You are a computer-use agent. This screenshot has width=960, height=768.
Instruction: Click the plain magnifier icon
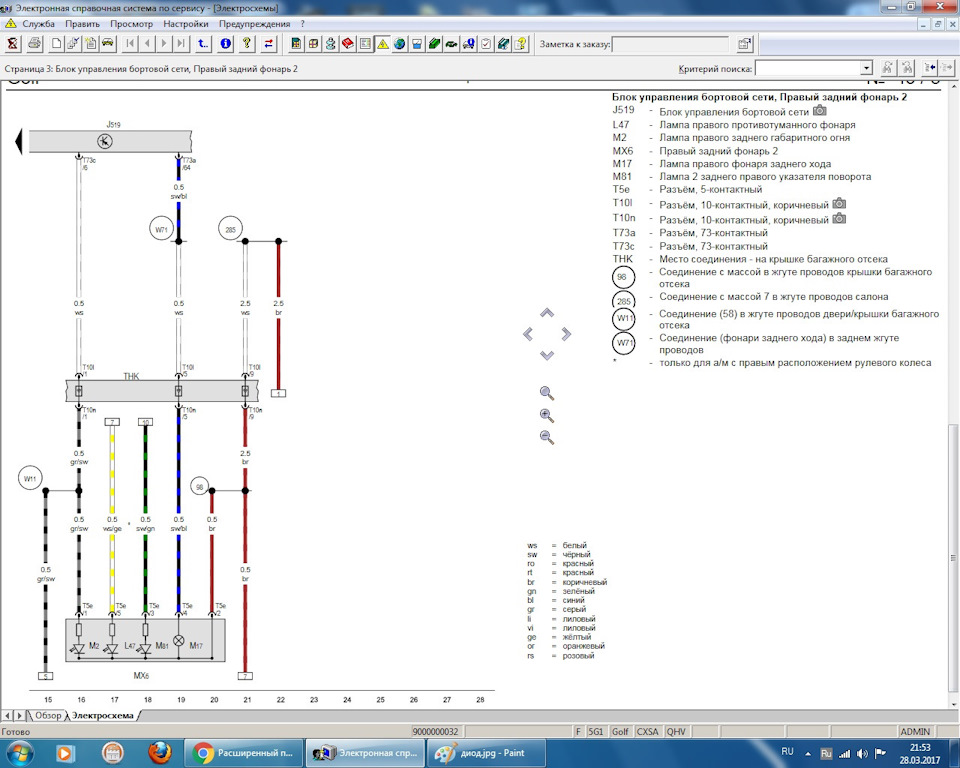click(x=547, y=393)
